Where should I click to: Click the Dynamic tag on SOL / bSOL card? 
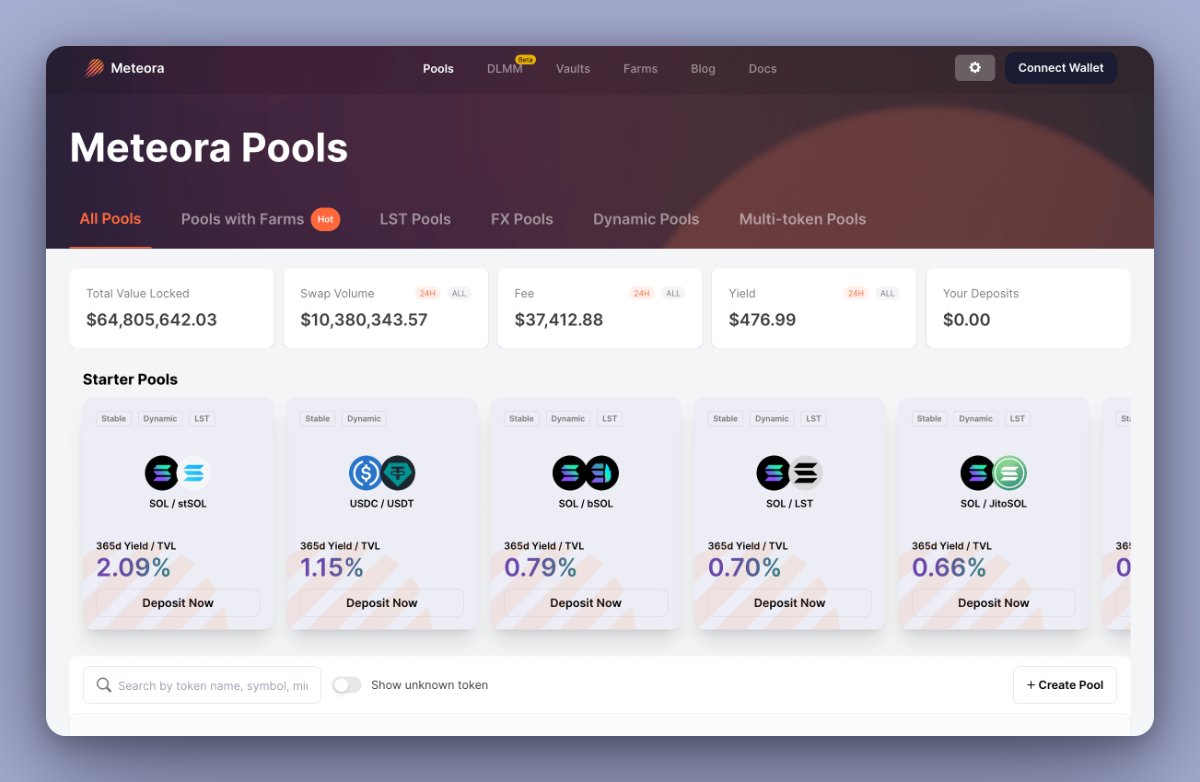point(568,419)
